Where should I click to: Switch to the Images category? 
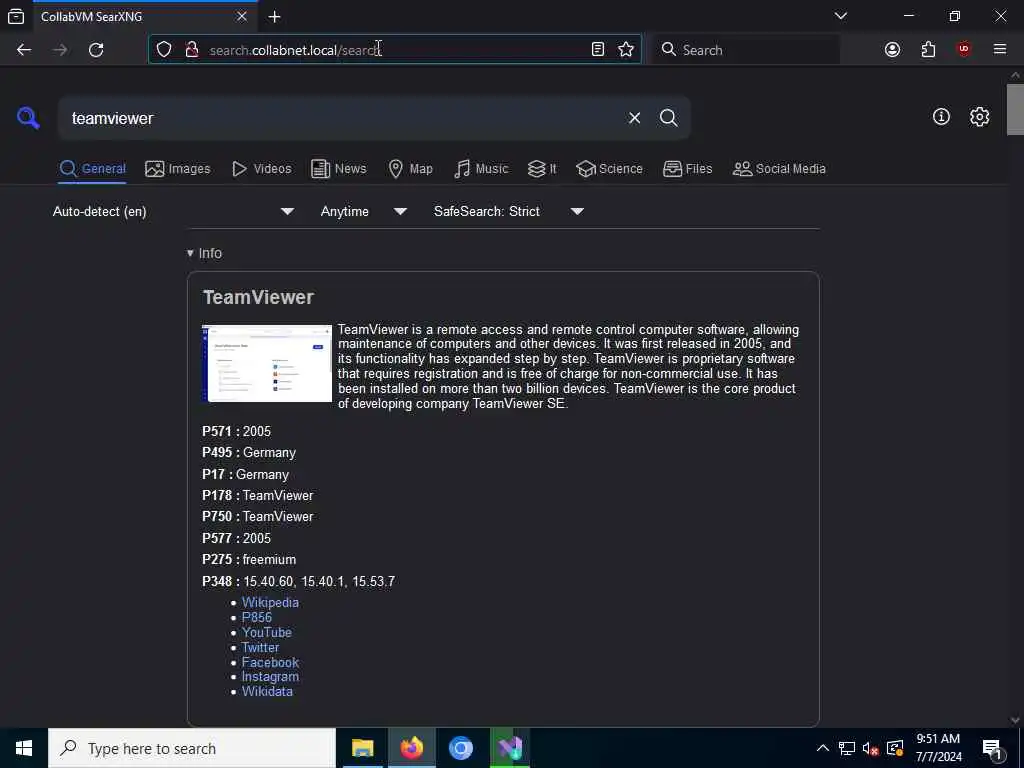click(x=178, y=168)
